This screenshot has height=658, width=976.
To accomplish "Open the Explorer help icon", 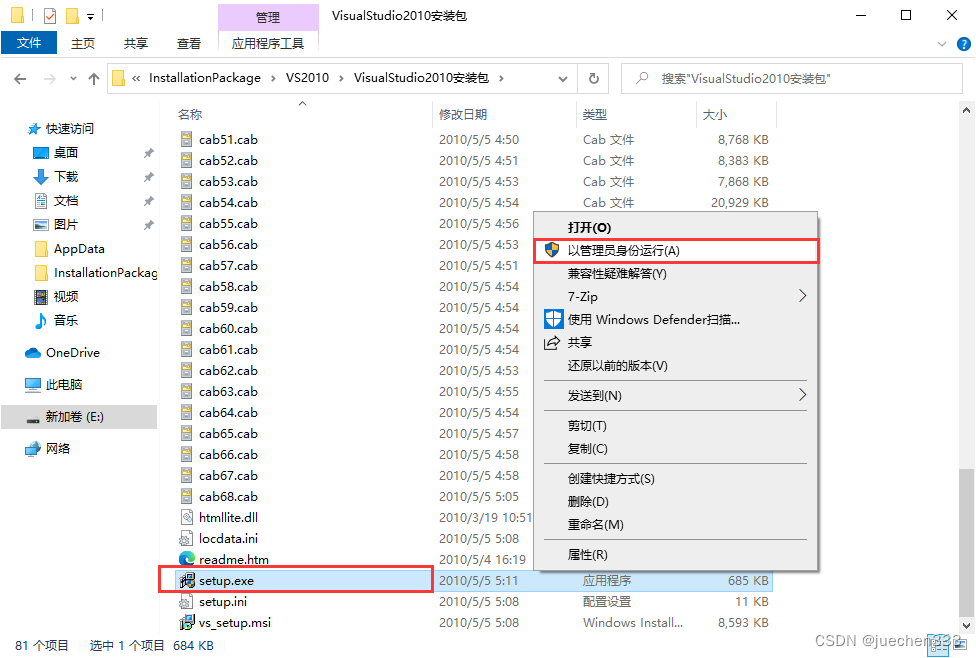I will pyautogui.click(x=964, y=44).
